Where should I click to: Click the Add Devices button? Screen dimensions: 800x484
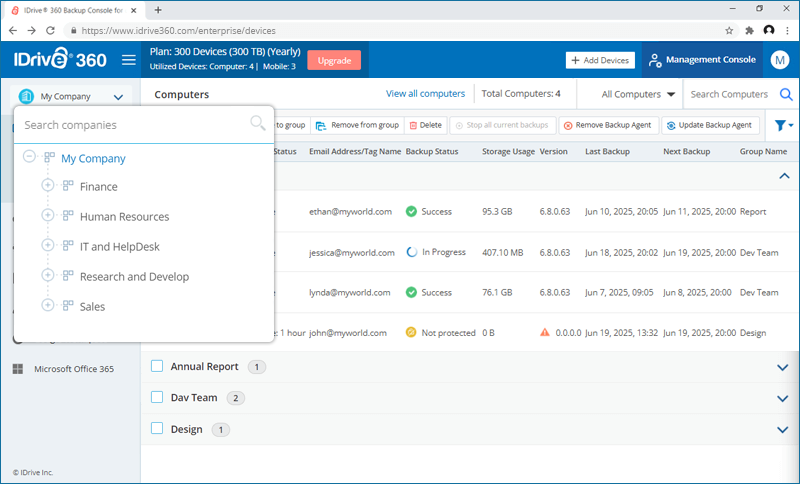[600, 60]
